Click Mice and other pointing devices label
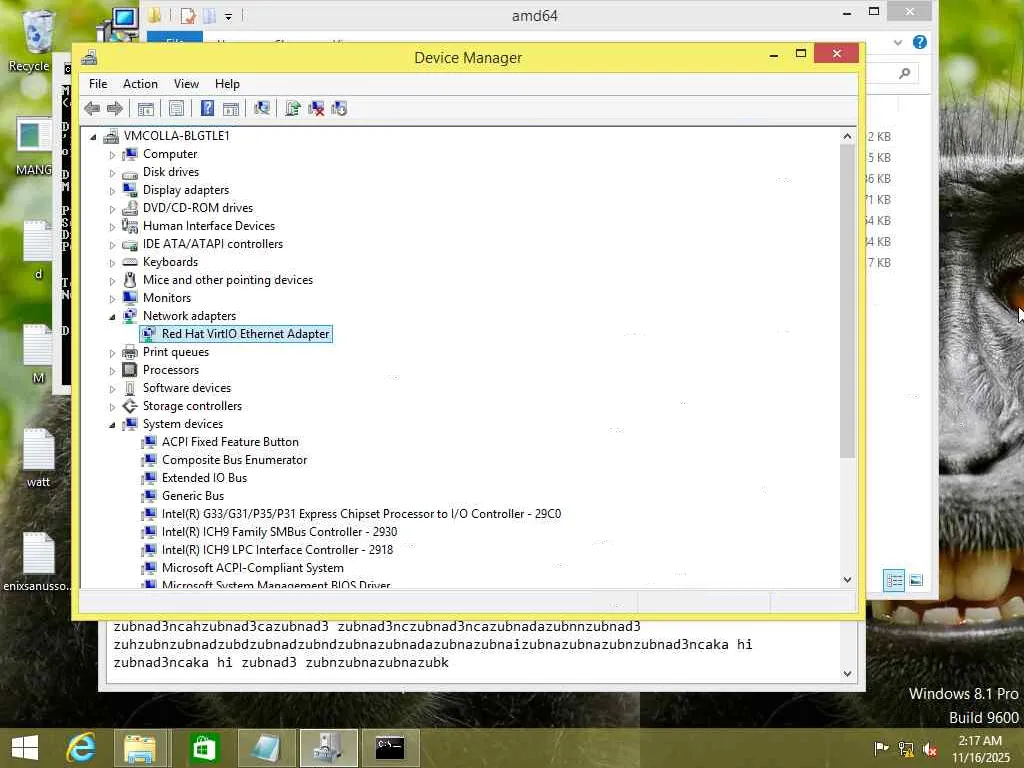Screen dimensions: 1024x768 point(228,280)
